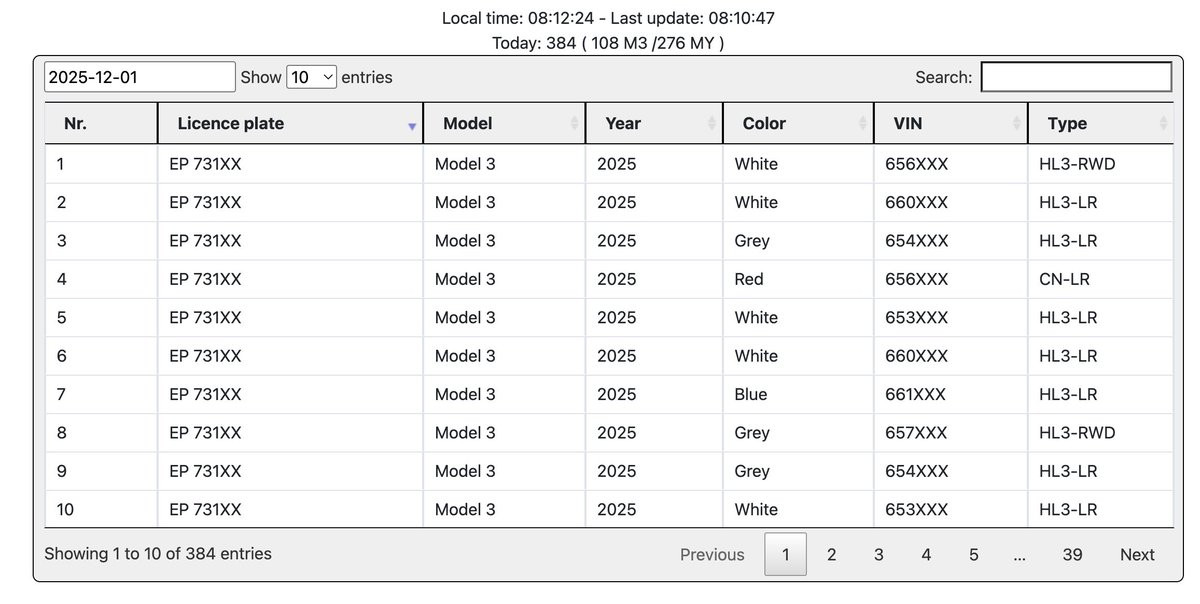Jump to last page 39

pos(1072,554)
